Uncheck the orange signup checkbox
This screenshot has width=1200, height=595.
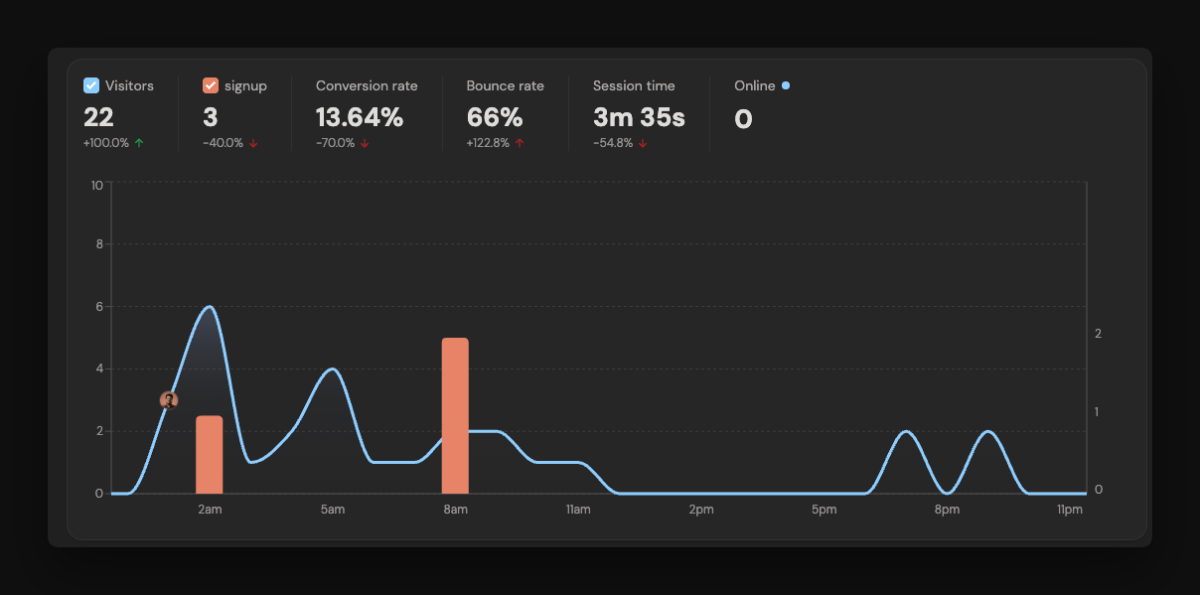coord(210,86)
